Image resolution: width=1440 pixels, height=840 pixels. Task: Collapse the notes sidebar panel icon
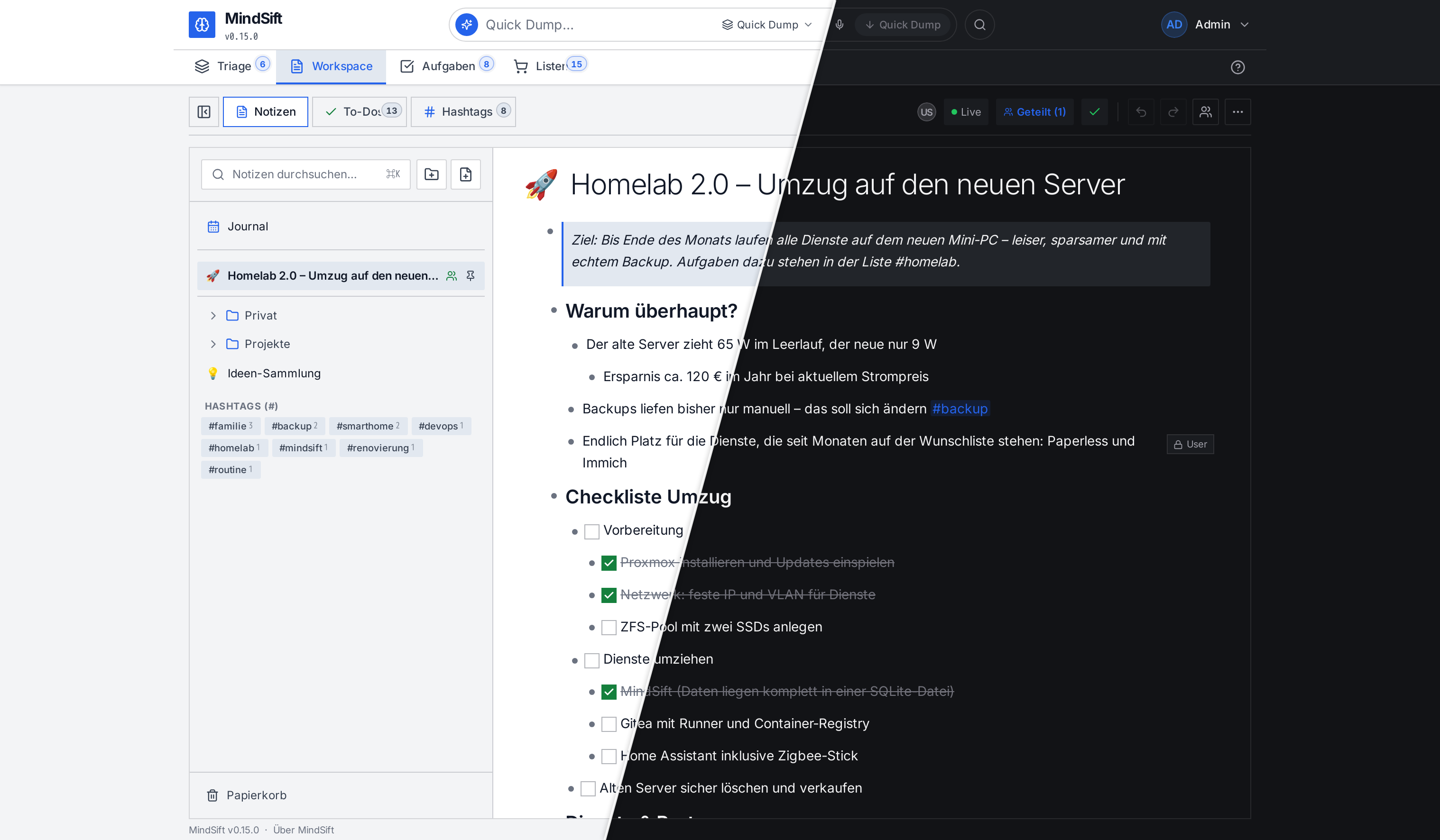tap(204, 112)
